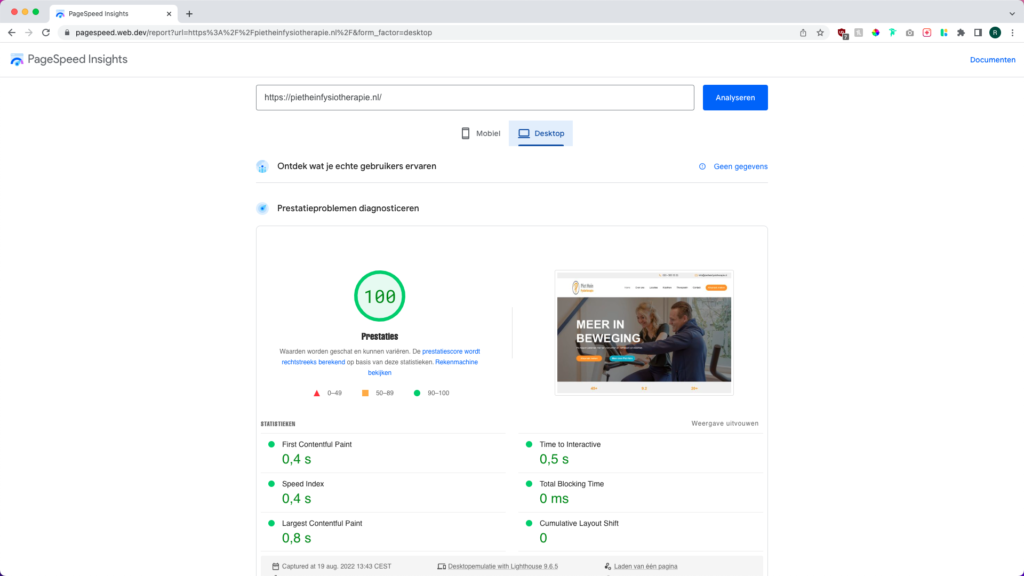The image size is (1024, 576).
Task: Select the Desktop tab
Action: [x=541, y=133]
